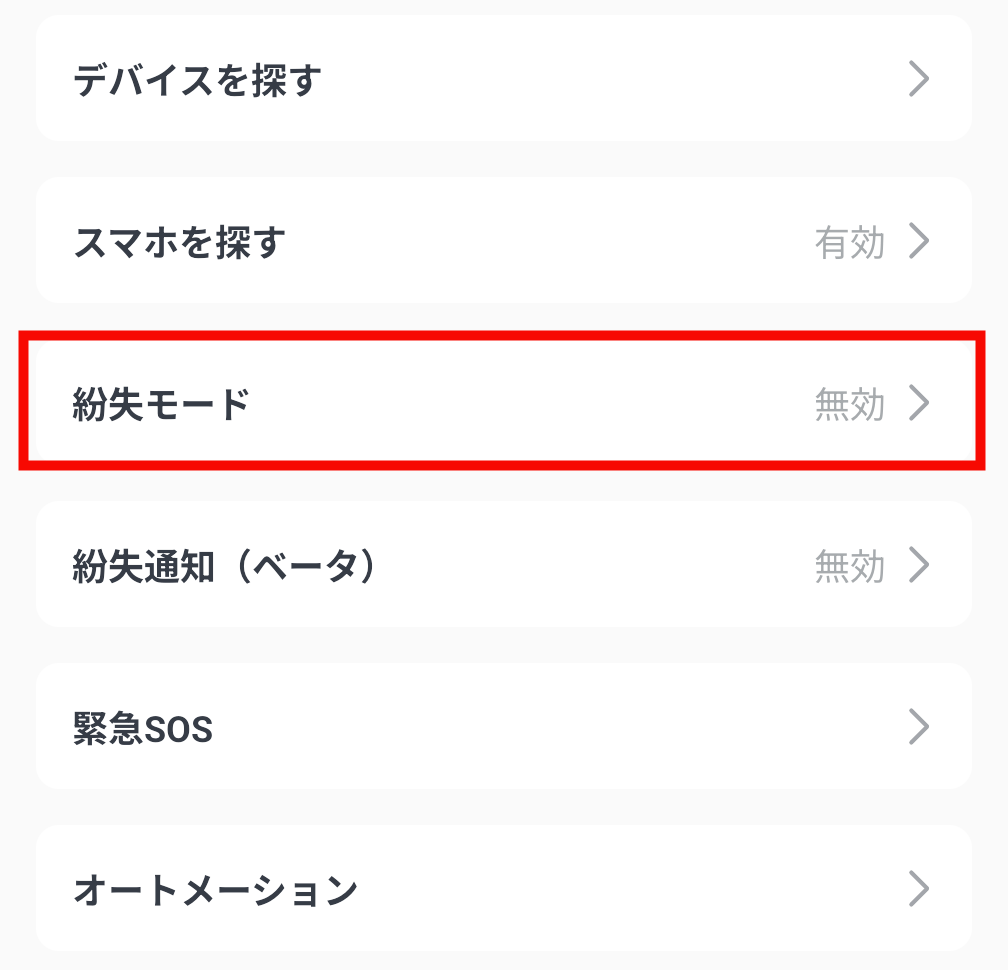Click the chevron arrow in スマホを探す row
1008x970 pixels.
click(919, 241)
